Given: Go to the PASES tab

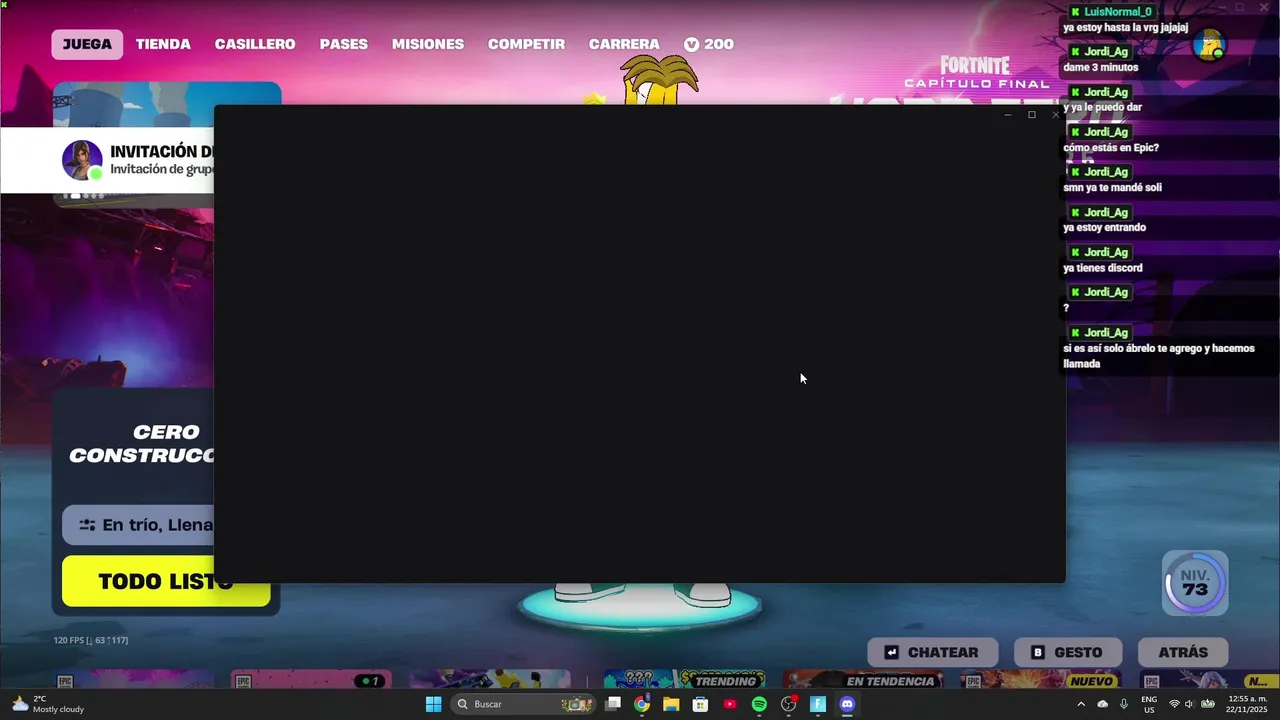Looking at the screenshot, I should coord(344,44).
